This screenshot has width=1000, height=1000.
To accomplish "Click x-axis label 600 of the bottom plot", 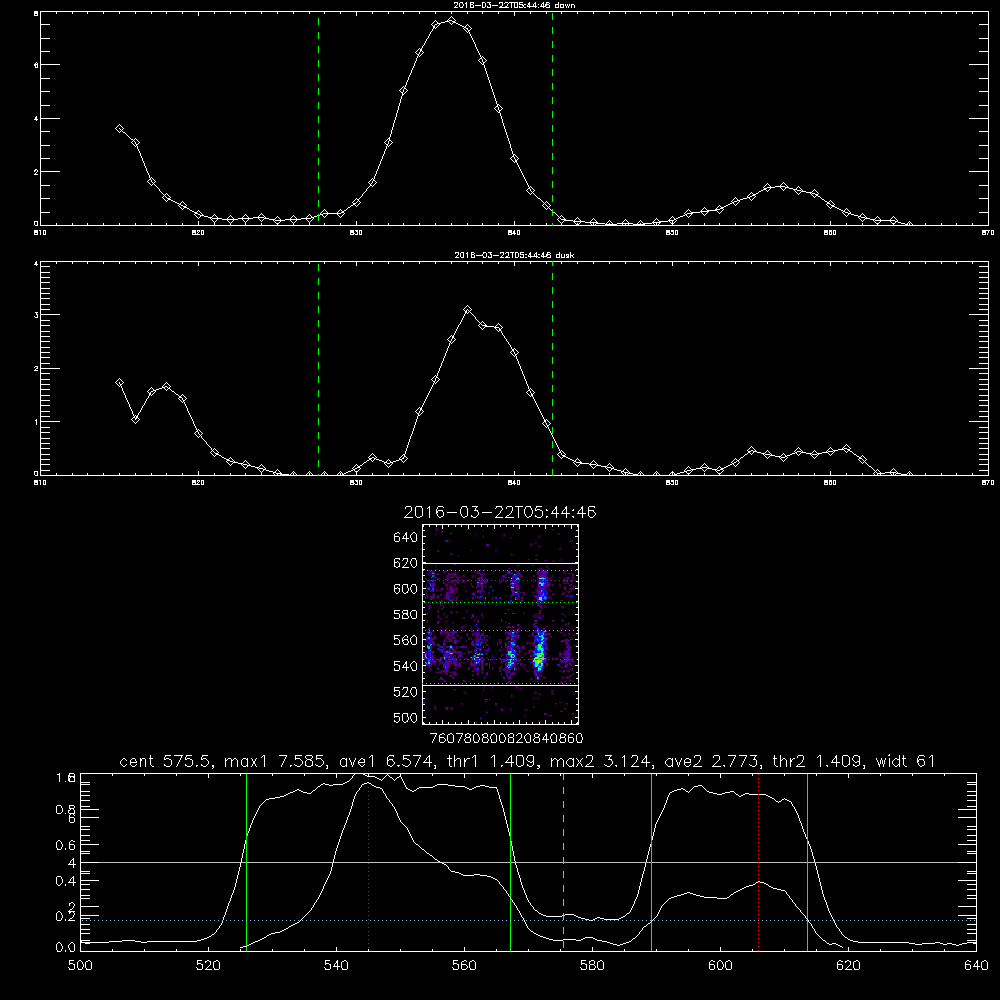I will pos(720,966).
